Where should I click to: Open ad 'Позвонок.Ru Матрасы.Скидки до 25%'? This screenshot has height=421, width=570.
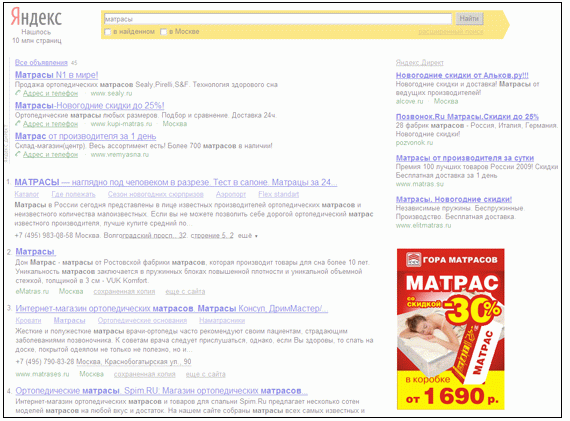tap(467, 117)
